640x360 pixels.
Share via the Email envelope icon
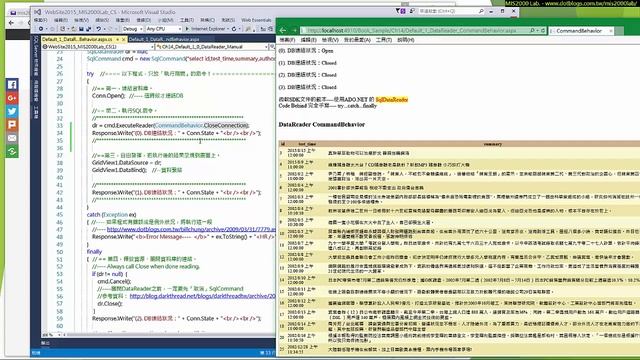(12, 138)
